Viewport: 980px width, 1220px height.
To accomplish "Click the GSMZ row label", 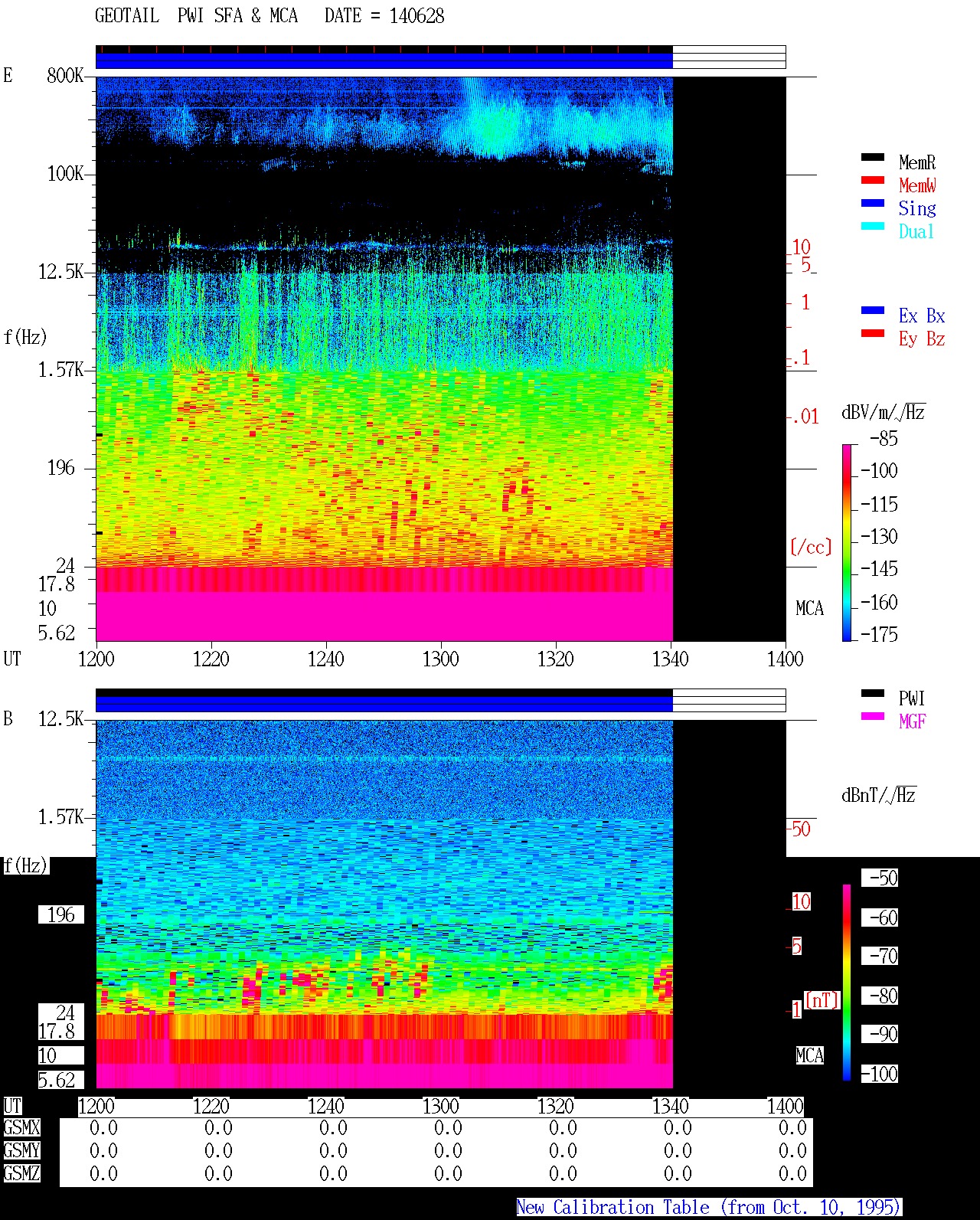I will [x=21, y=1173].
